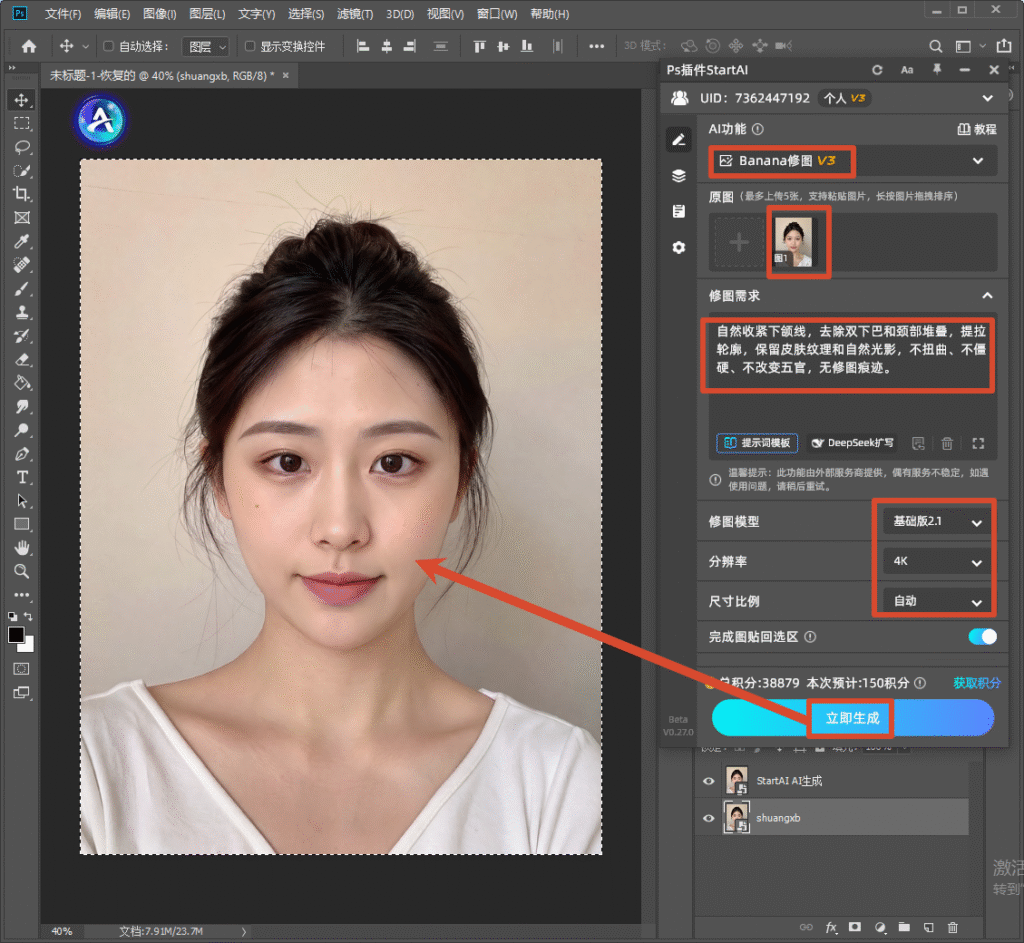Swap foreground and background colors
Screen dimensions: 1024x943
[x=28, y=616]
